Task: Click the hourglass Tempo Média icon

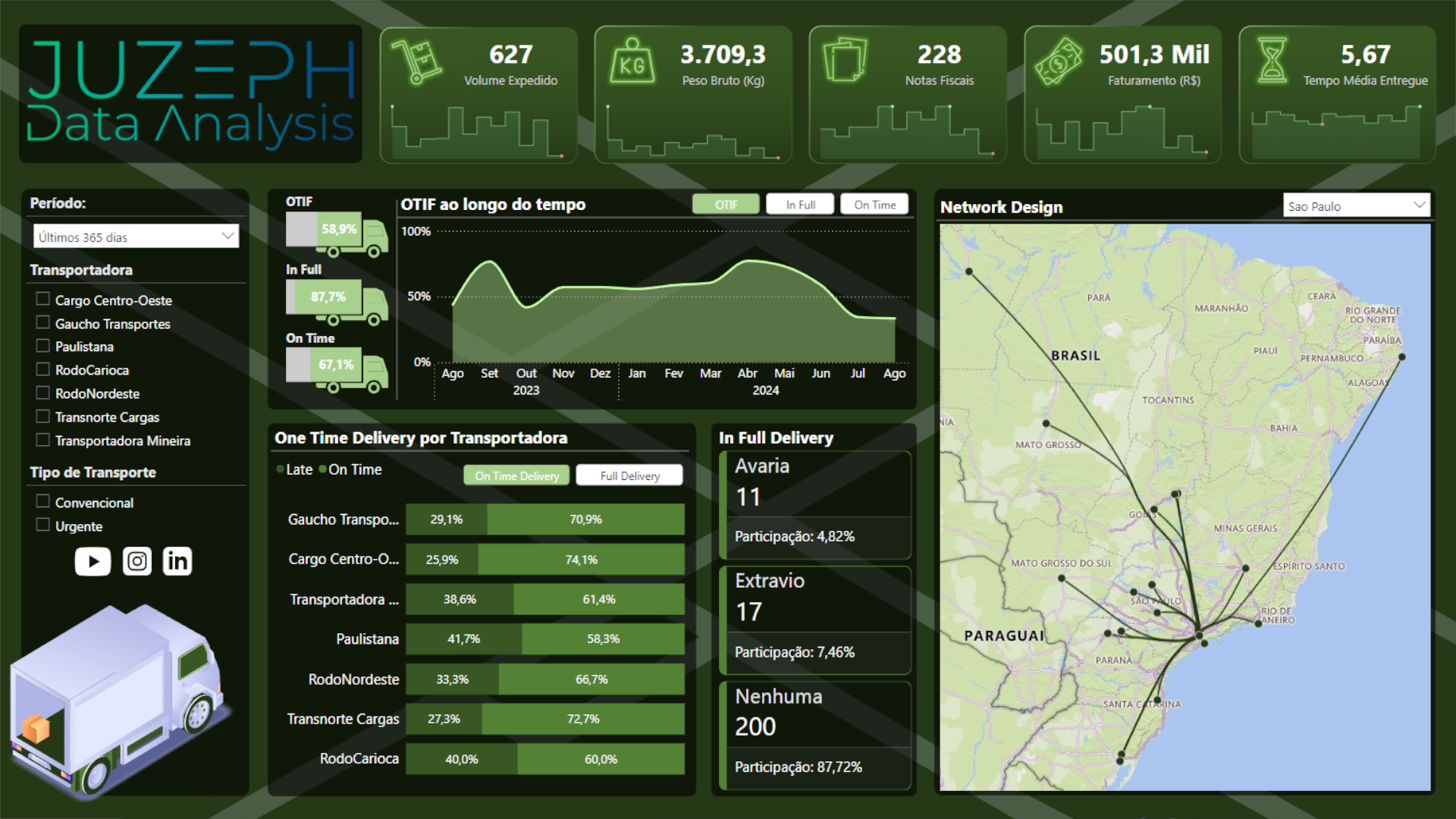Action: tap(1272, 60)
